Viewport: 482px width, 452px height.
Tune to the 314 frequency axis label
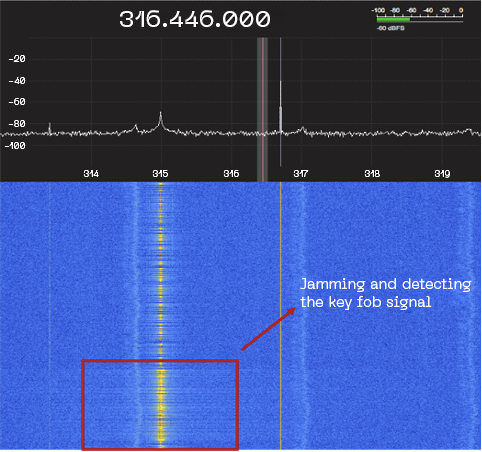click(x=91, y=174)
